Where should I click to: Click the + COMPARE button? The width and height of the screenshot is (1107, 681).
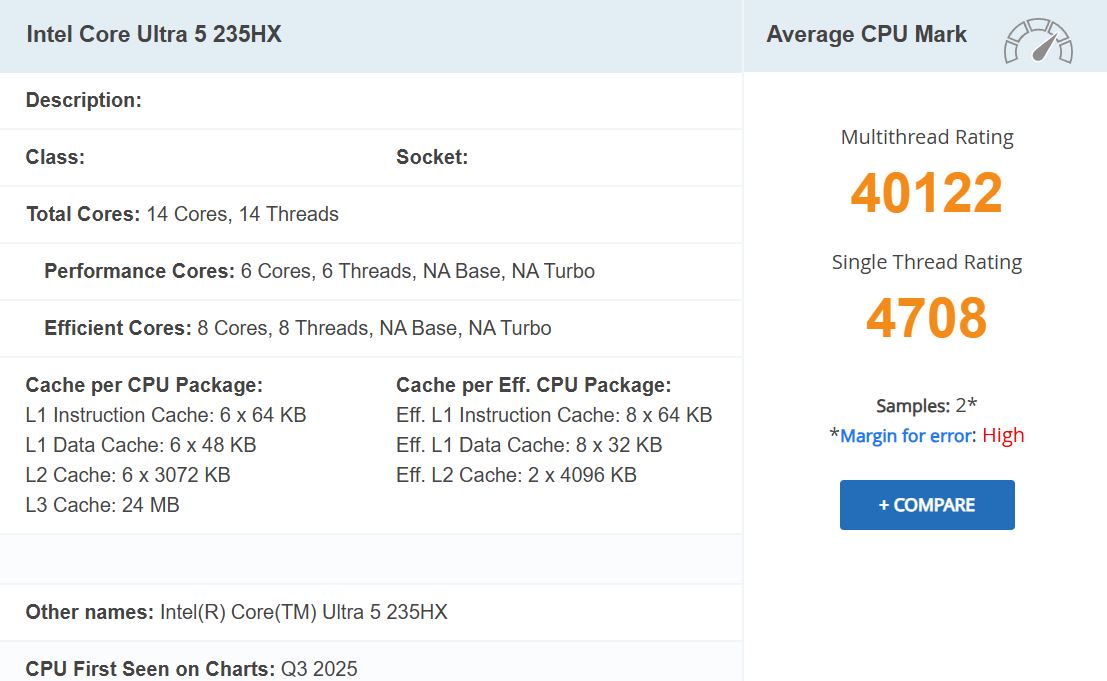tap(926, 505)
